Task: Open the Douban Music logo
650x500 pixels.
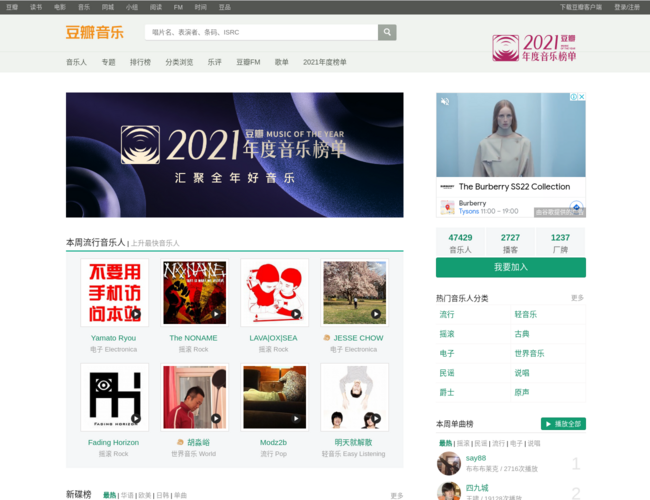Action: tap(95, 32)
